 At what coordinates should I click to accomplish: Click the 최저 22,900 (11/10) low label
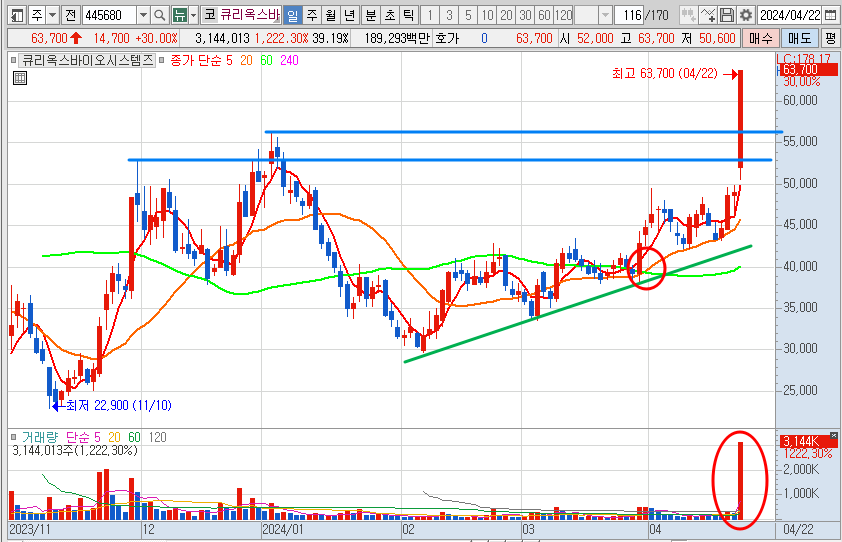118,406
